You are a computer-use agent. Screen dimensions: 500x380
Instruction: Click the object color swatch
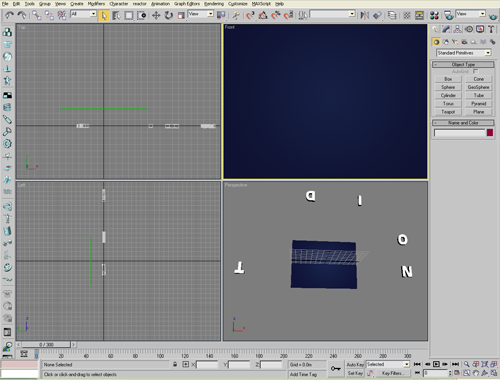point(490,133)
